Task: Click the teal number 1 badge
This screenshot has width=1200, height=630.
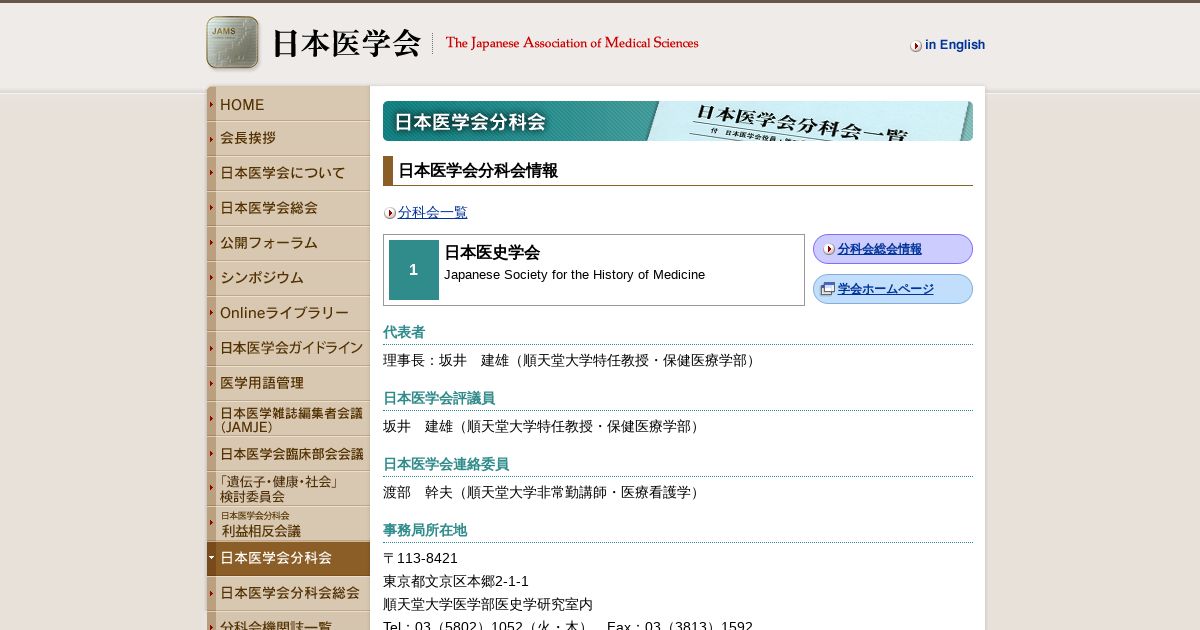Action: click(414, 270)
